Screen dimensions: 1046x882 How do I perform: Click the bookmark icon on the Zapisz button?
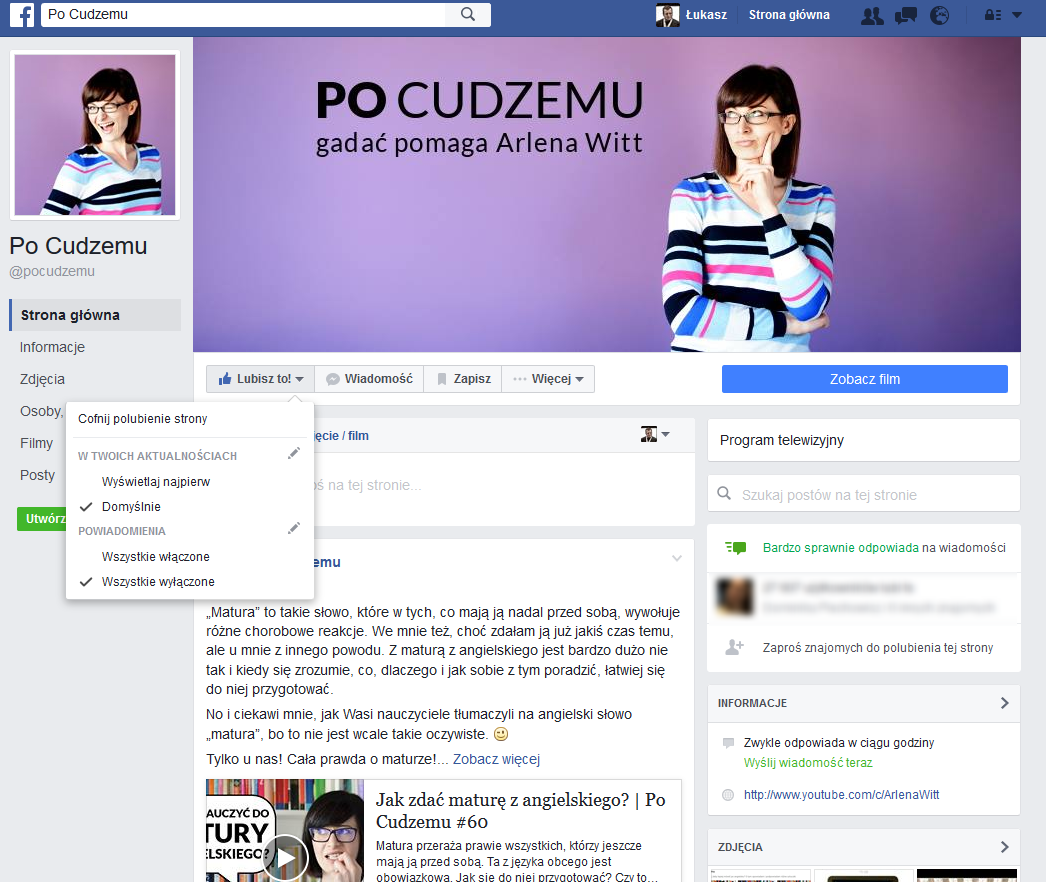pyautogui.click(x=442, y=379)
